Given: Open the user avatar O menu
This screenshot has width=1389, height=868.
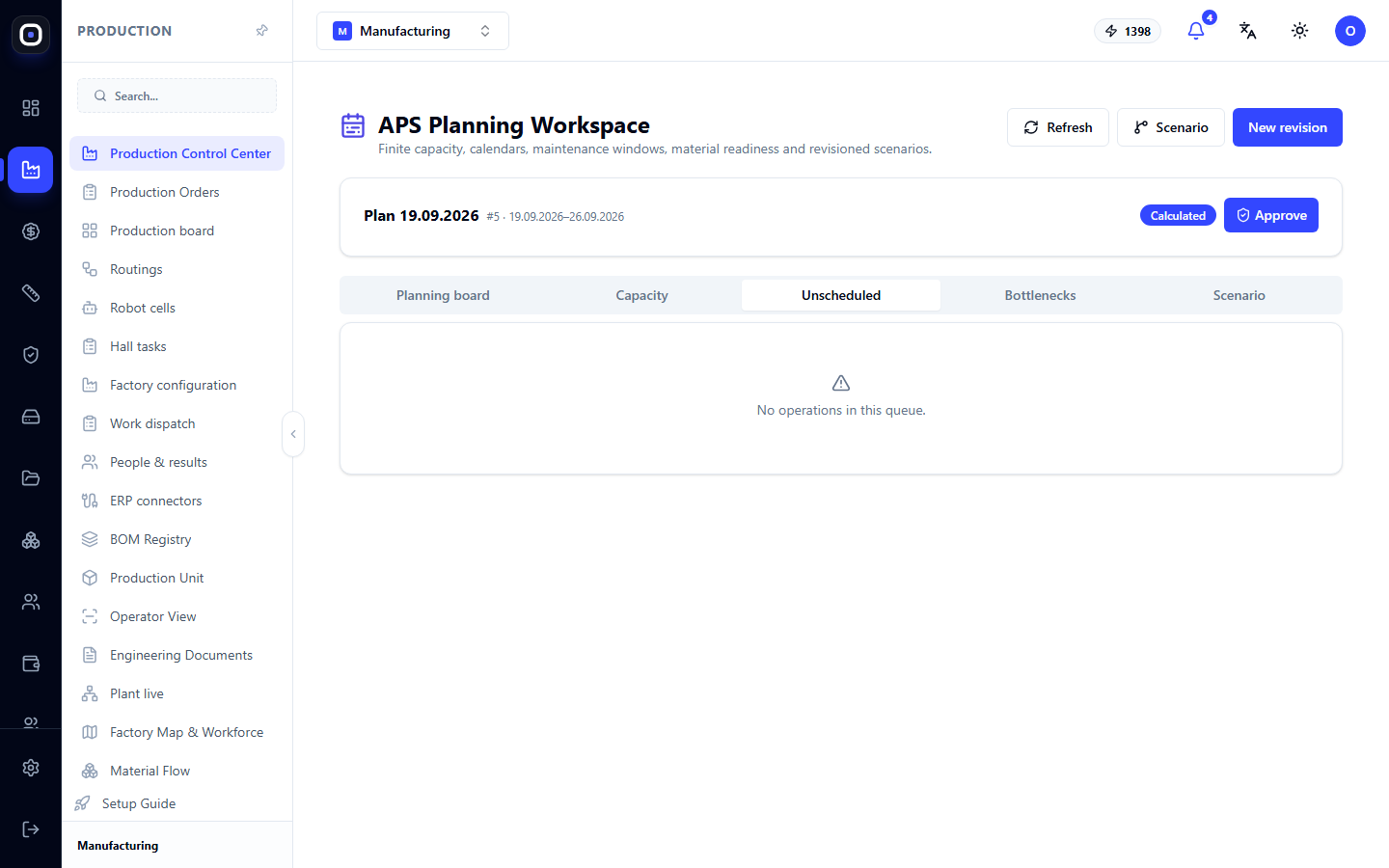Looking at the screenshot, I should [x=1350, y=31].
